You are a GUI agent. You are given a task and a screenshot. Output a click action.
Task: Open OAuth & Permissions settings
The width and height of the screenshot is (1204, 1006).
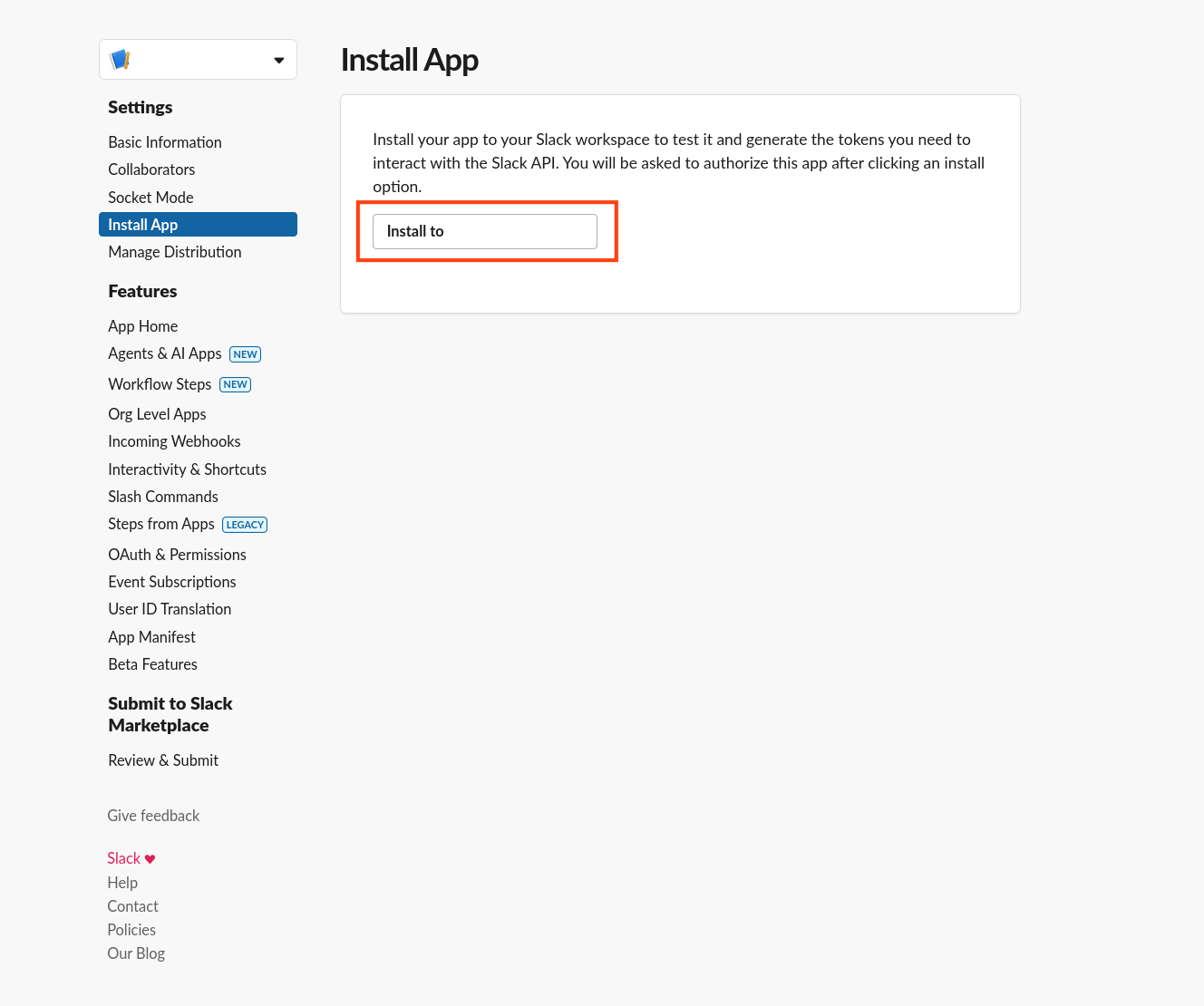177,555
